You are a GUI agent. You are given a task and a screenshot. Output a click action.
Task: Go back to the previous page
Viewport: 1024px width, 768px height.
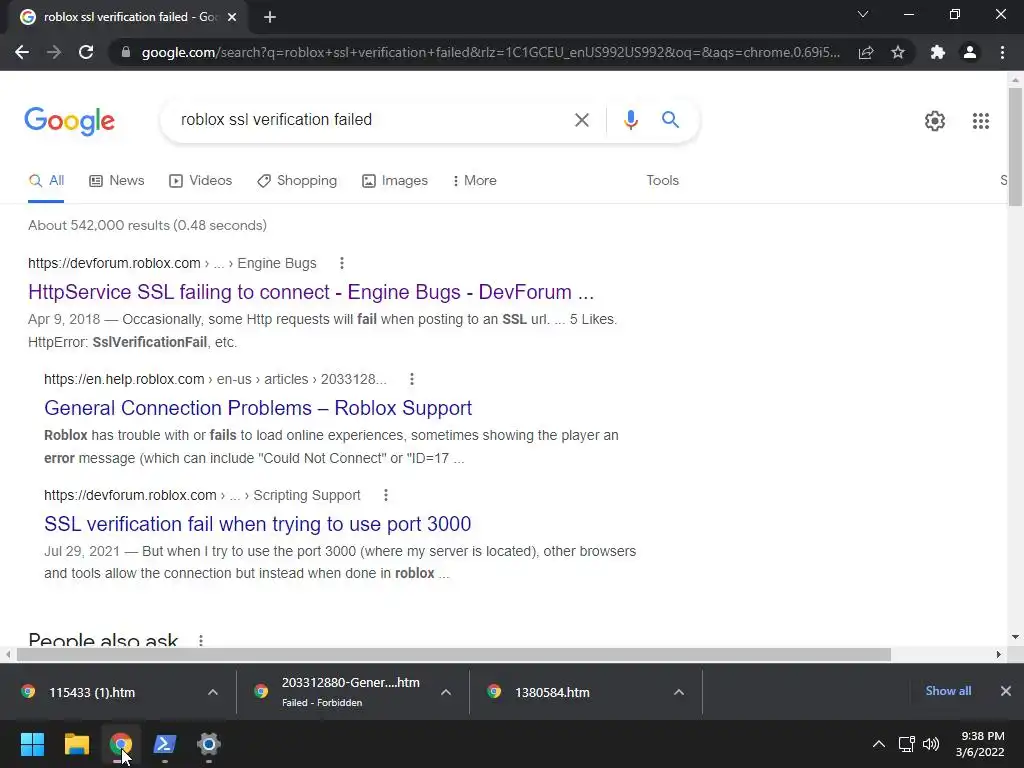22,52
